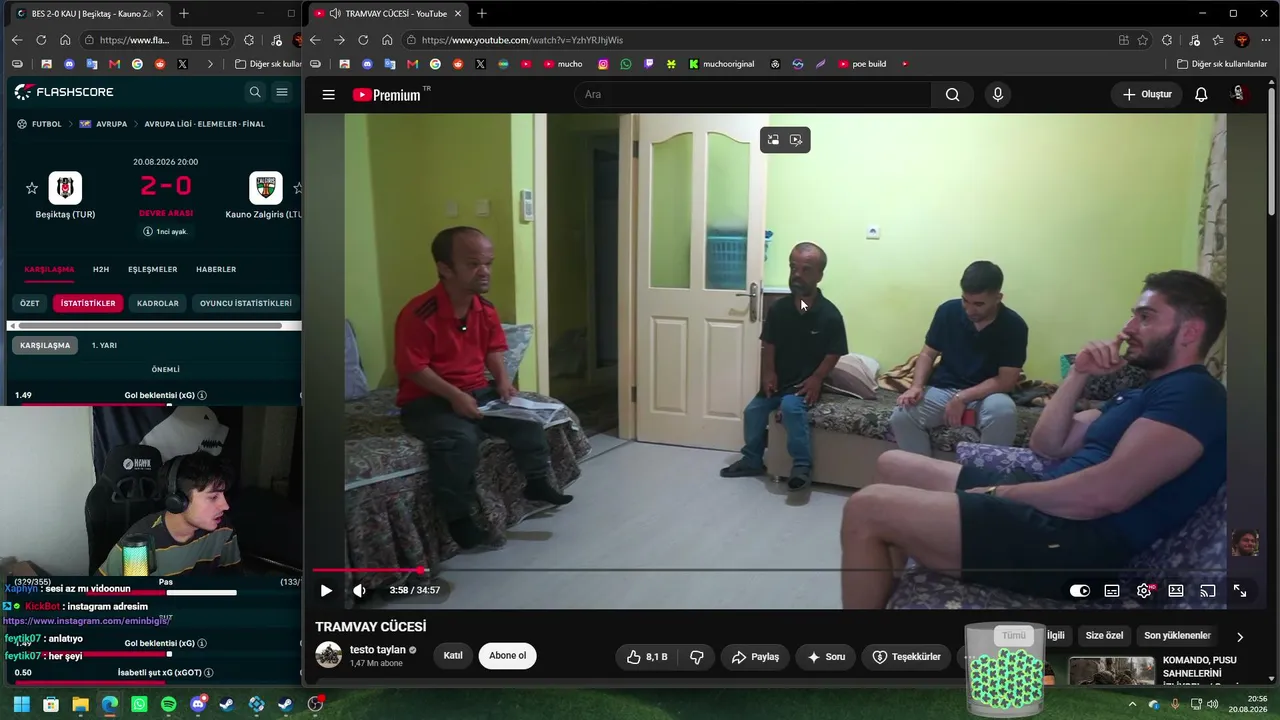Switch to the H2H tab on Flashscore

pos(101,270)
